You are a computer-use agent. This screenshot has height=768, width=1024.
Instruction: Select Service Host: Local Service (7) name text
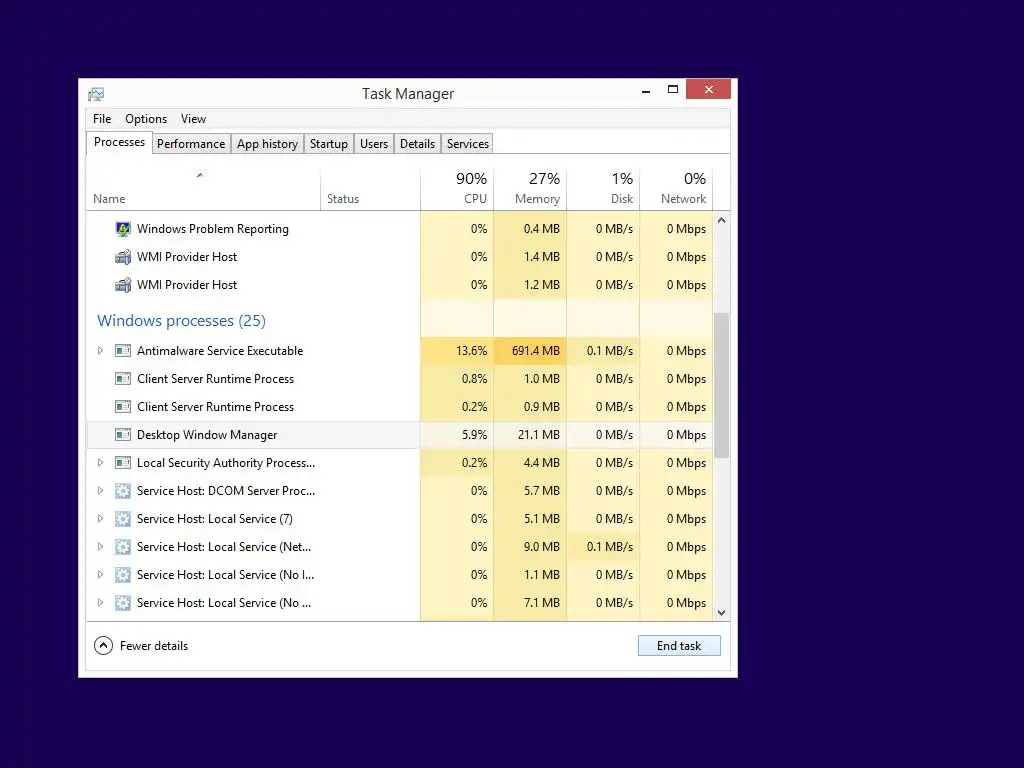click(x=215, y=519)
